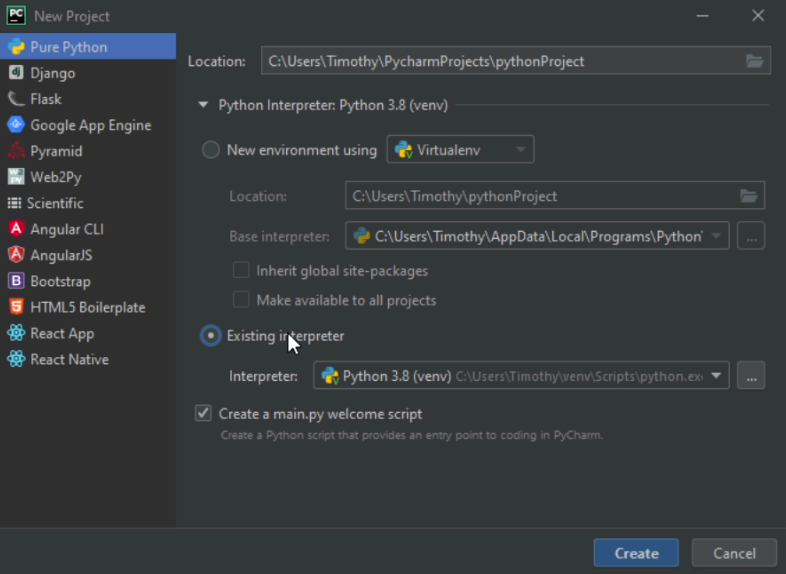Screen dimensions: 786x574
Task: Select Django project type
Action: [x=88, y=73]
